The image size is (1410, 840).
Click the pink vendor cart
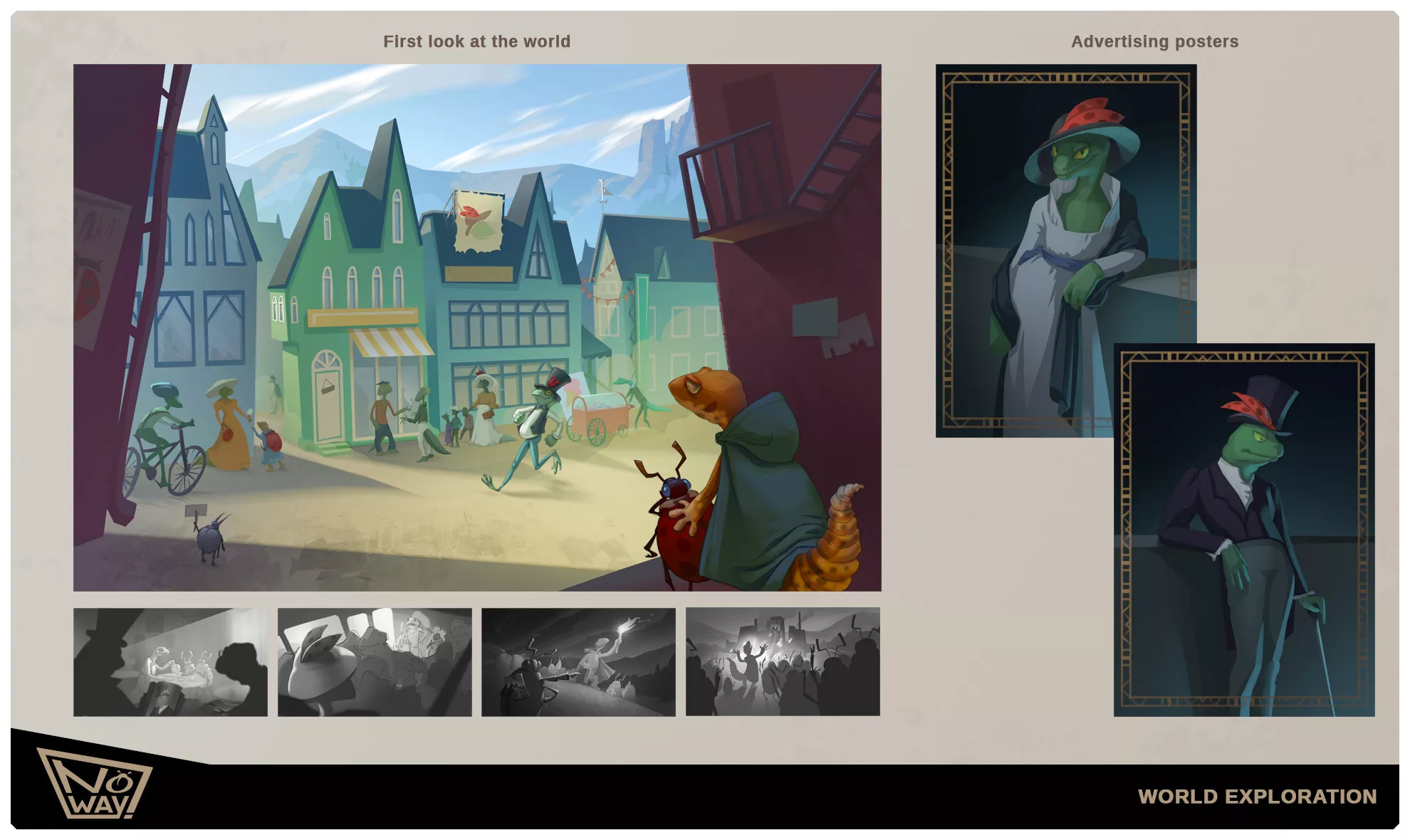[x=600, y=416]
